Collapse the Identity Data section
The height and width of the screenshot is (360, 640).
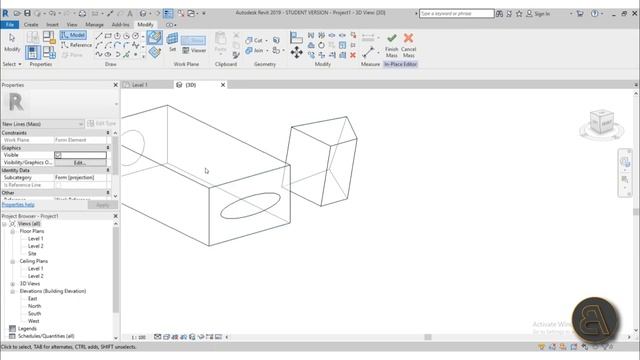click(108, 170)
